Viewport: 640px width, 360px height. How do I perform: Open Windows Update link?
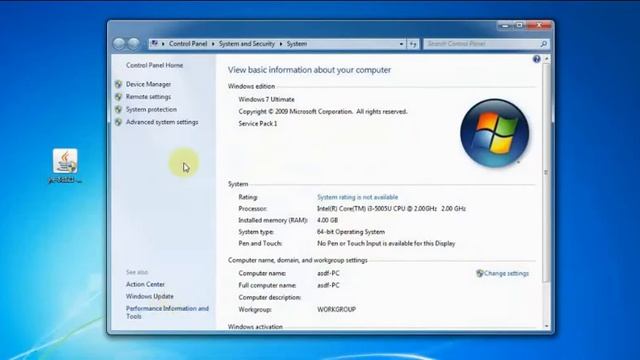(x=149, y=296)
